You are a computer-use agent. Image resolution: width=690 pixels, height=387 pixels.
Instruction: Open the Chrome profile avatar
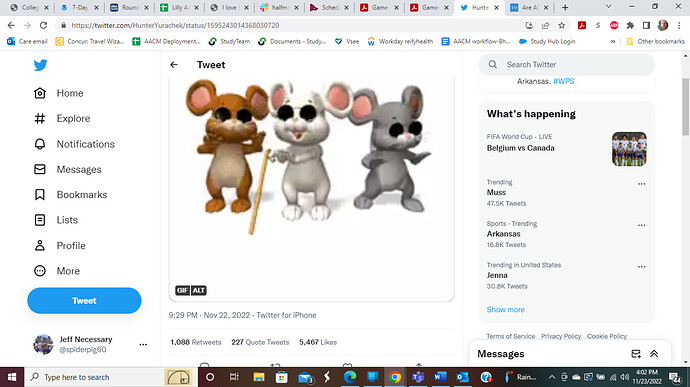click(663, 26)
